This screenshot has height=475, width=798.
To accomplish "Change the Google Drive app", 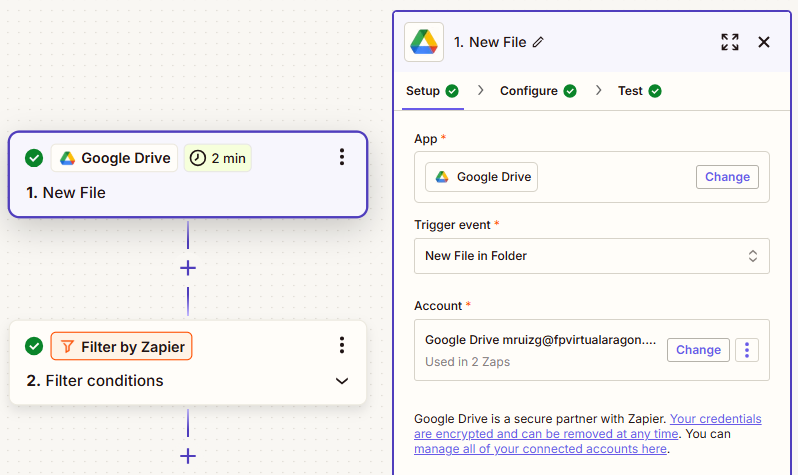I will (x=726, y=177).
